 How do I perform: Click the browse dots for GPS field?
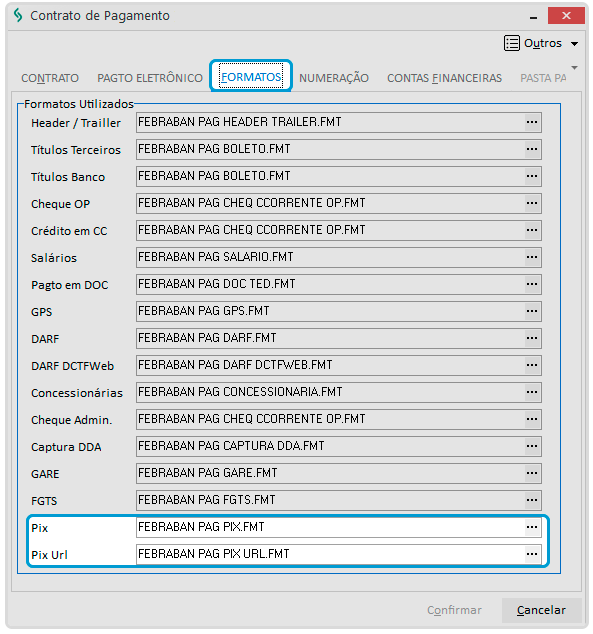pyautogui.click(x=532, y=311)
